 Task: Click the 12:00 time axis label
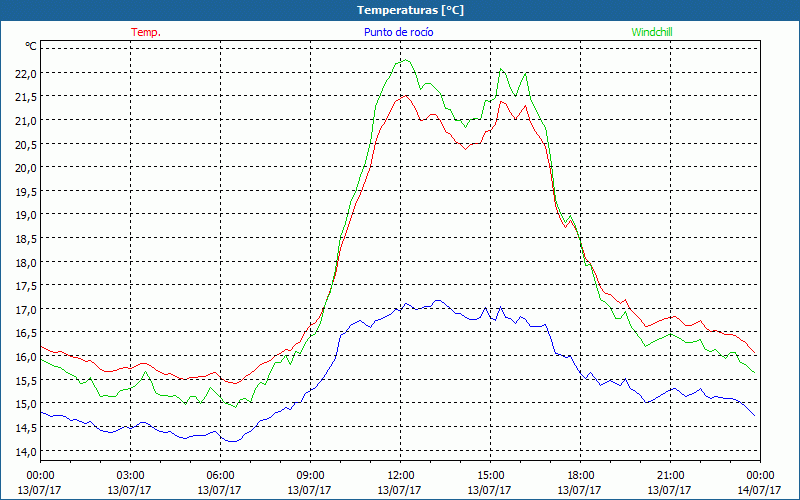point(400,475)
